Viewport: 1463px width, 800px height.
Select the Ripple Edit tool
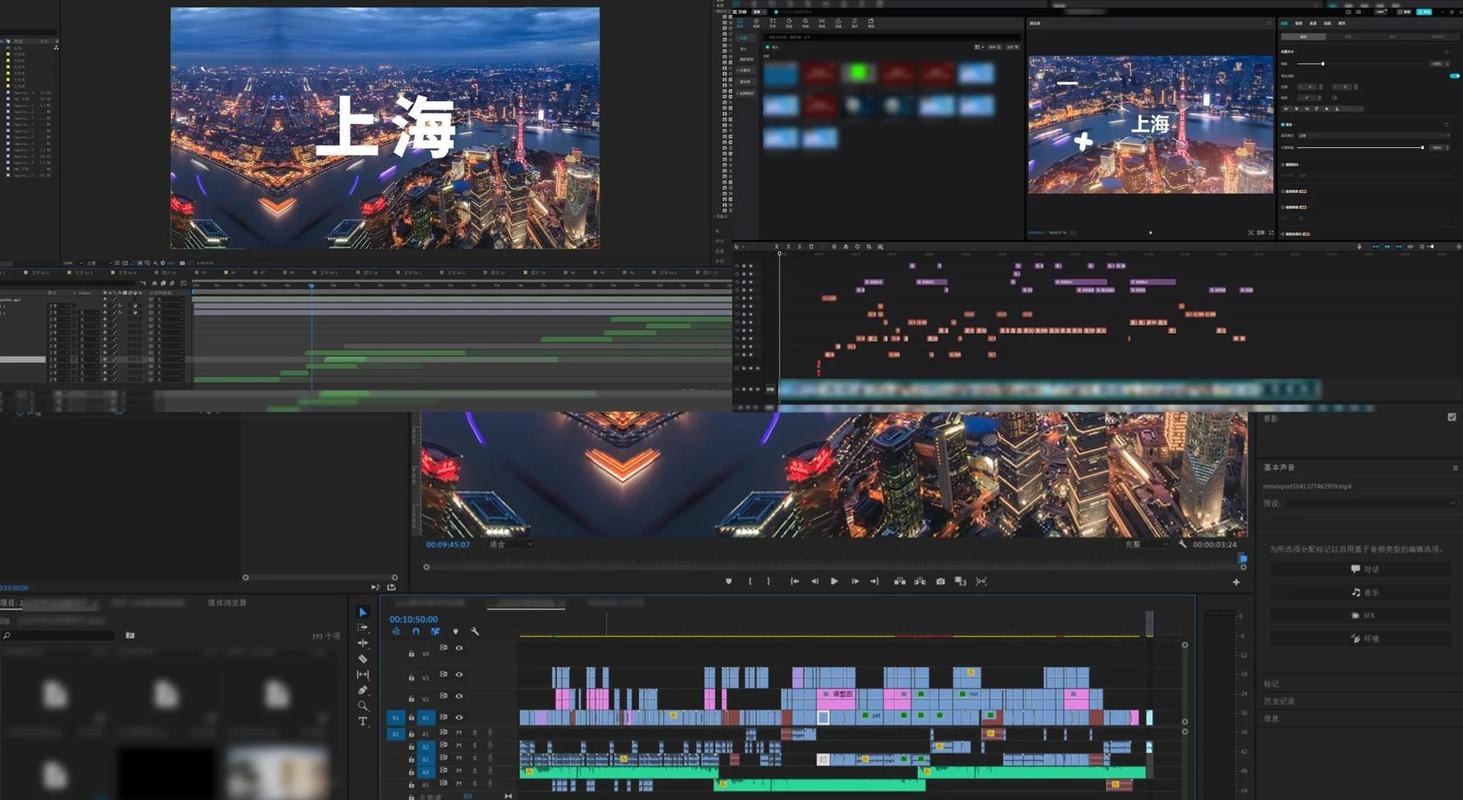click(363, 643)
